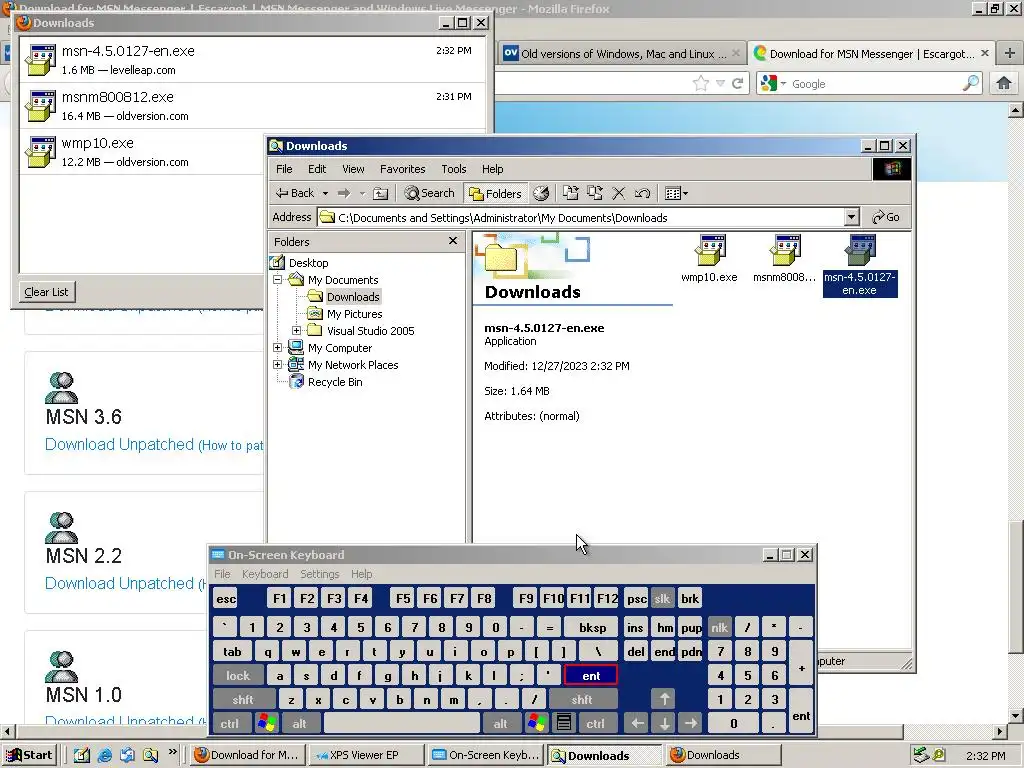Click the application menu key on keyboard
The height and width of the screenshot is (768, 1024).
(x=564, y=724)
